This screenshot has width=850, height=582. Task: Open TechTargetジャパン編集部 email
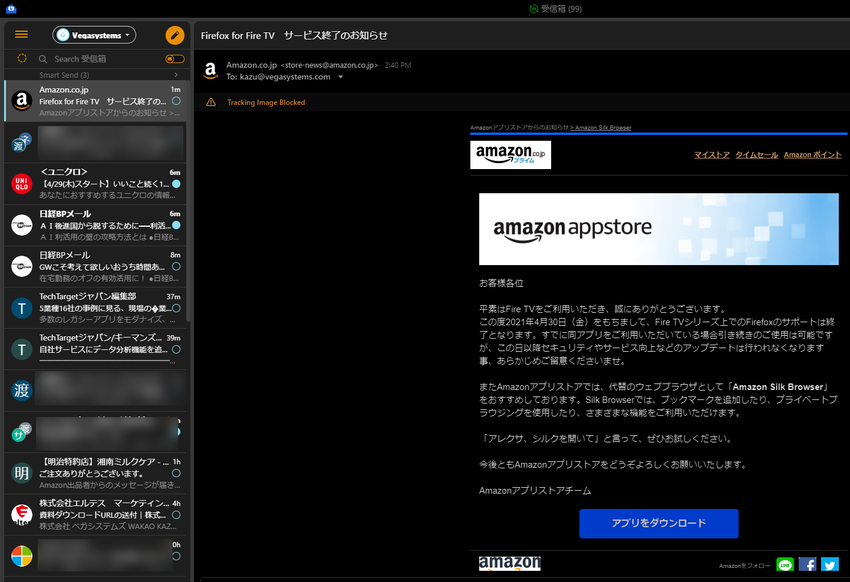(96, 308)
